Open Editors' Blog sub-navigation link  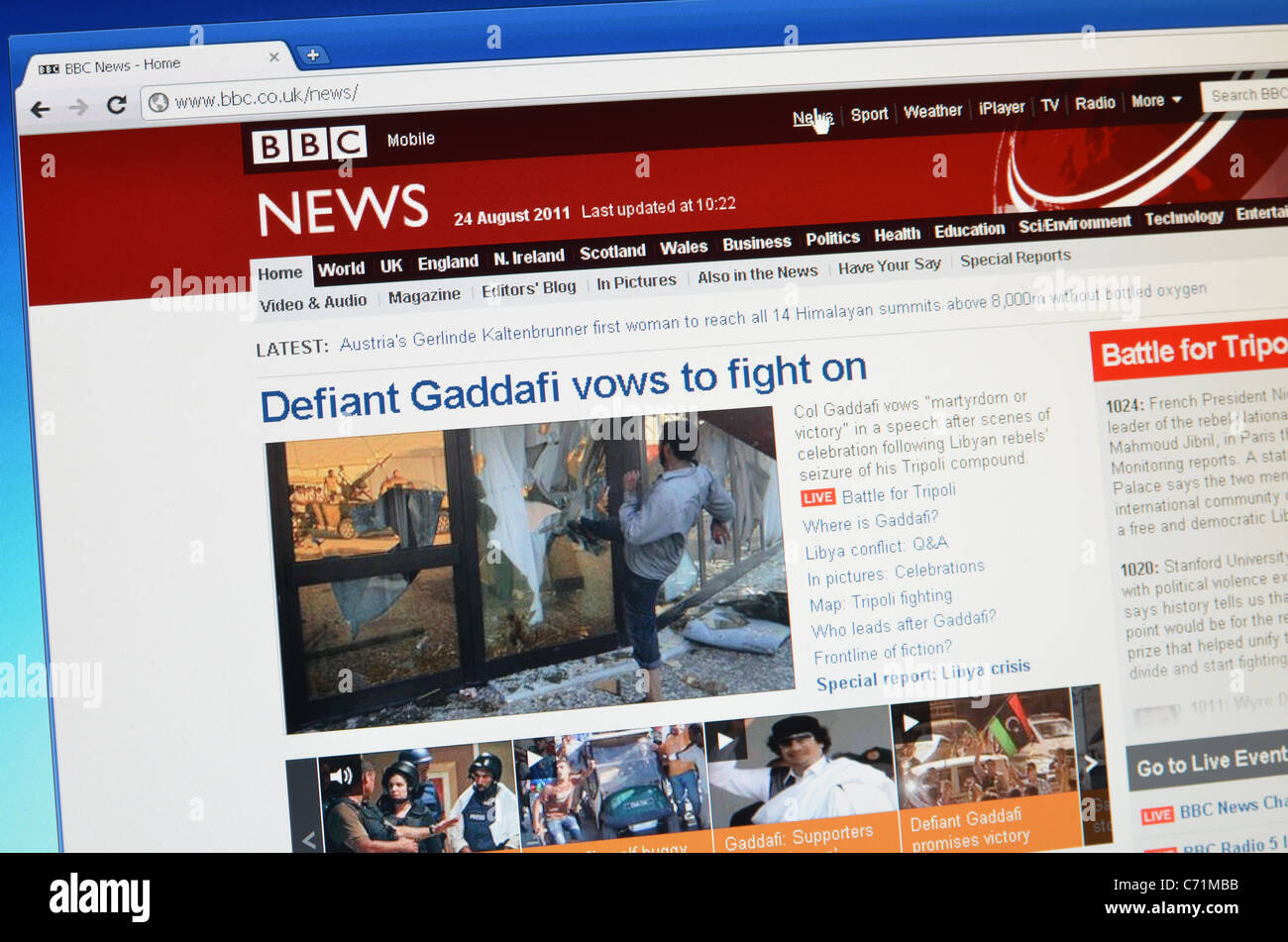point(528,289)
